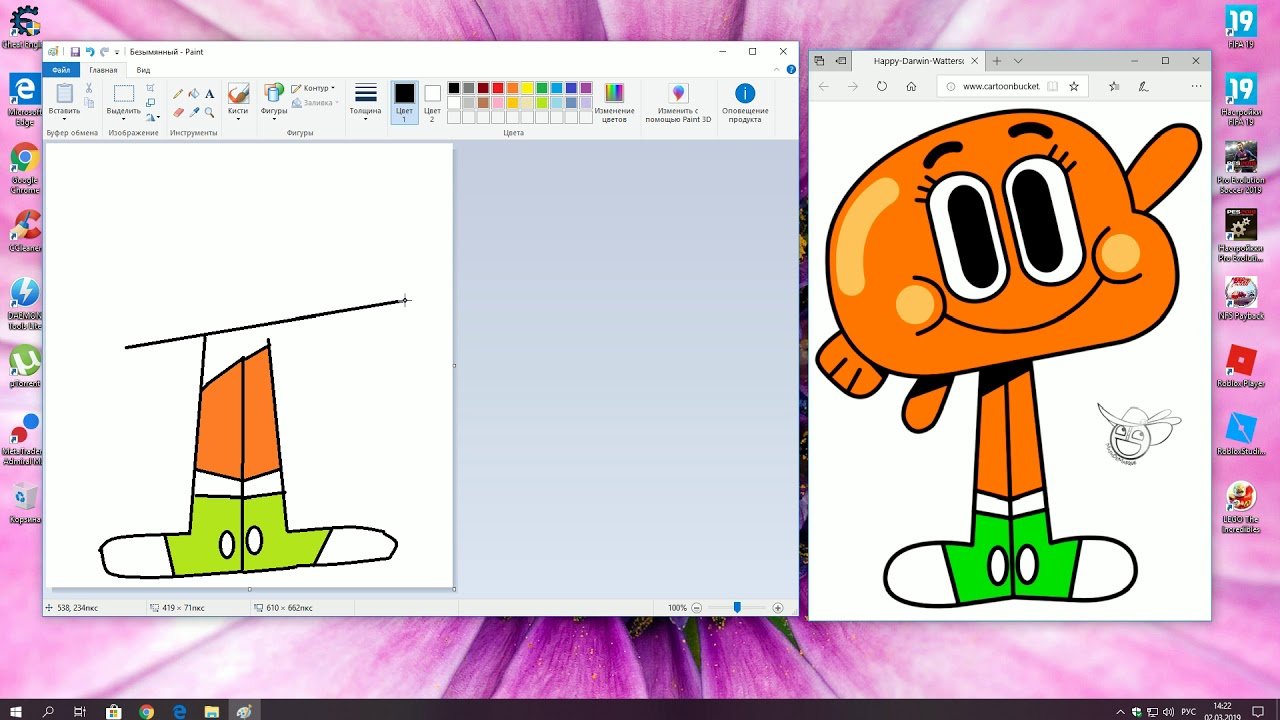Click the zoom in plus button
The height and width of the screenshot is (720, 1280).
(x=778, y=608)
